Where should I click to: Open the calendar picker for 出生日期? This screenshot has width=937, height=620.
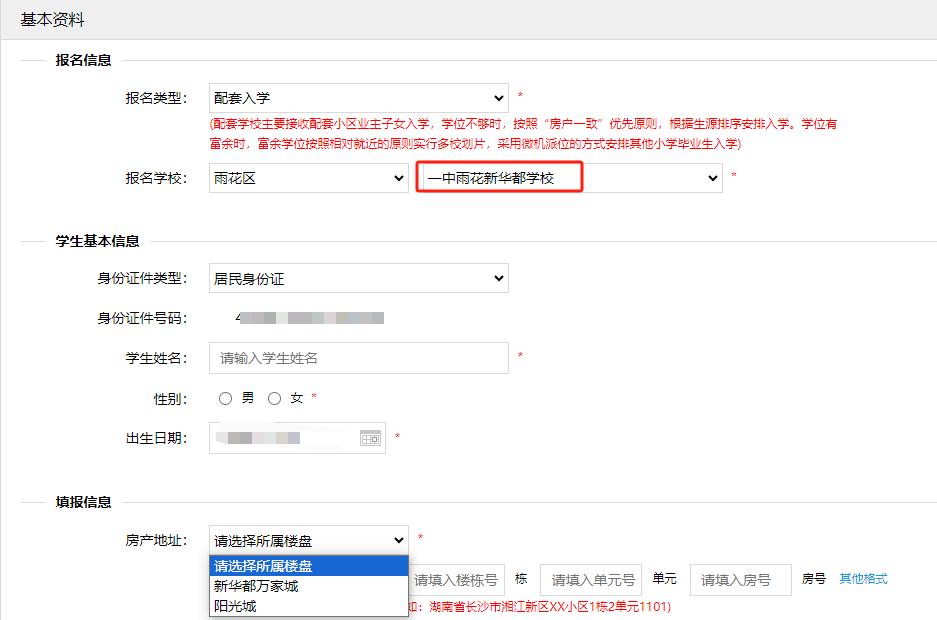coord(370,438)
